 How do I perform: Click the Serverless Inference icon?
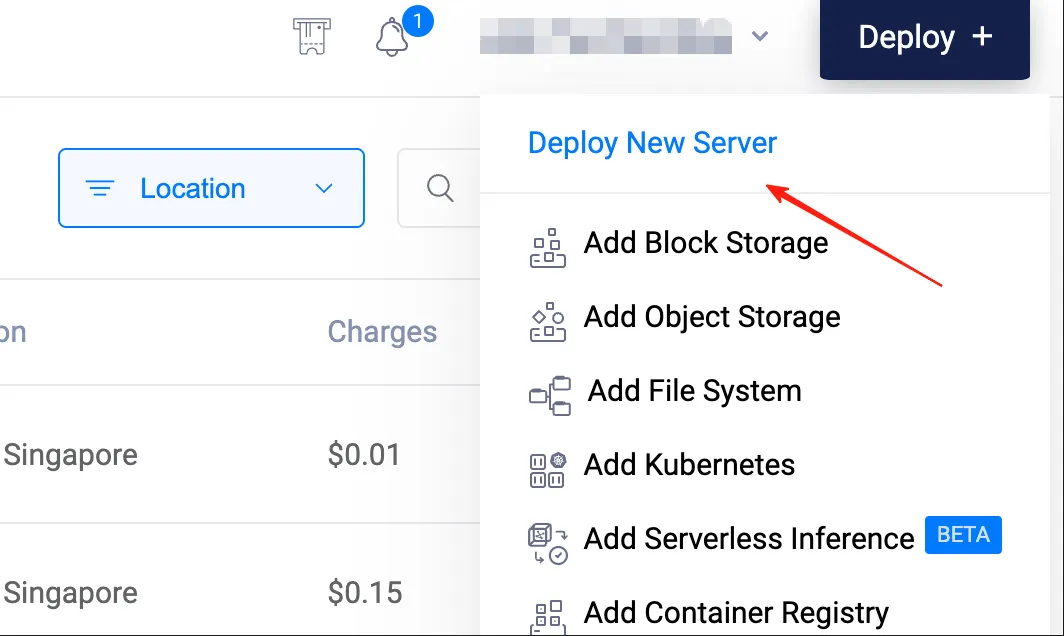click(x=547, y=542)
